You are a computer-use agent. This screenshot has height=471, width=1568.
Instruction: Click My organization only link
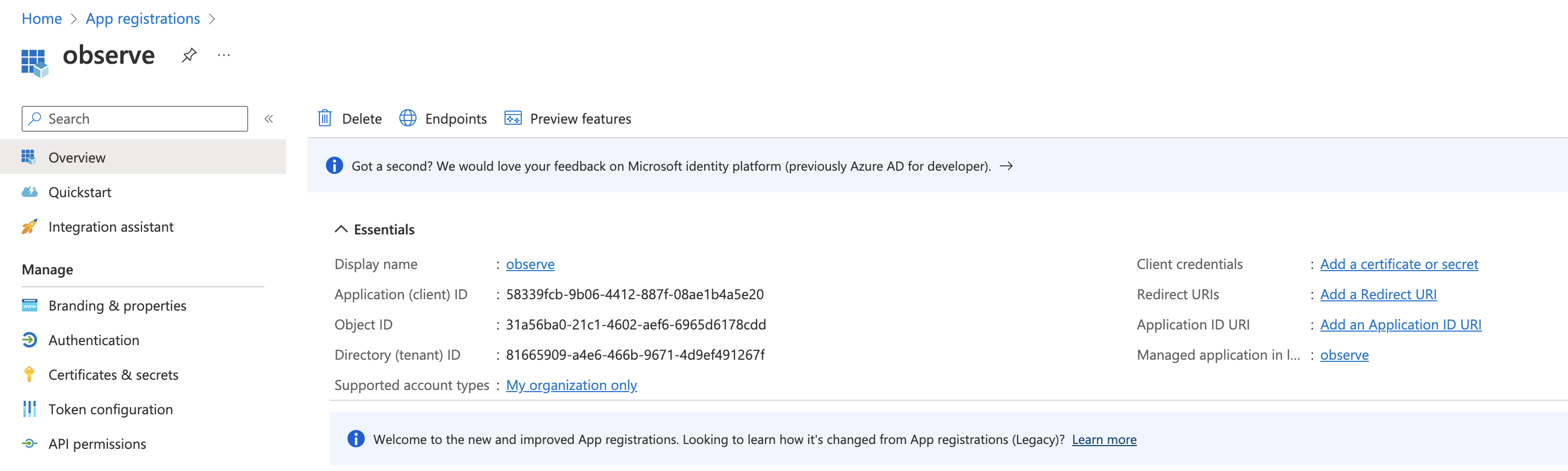point(571,385)
